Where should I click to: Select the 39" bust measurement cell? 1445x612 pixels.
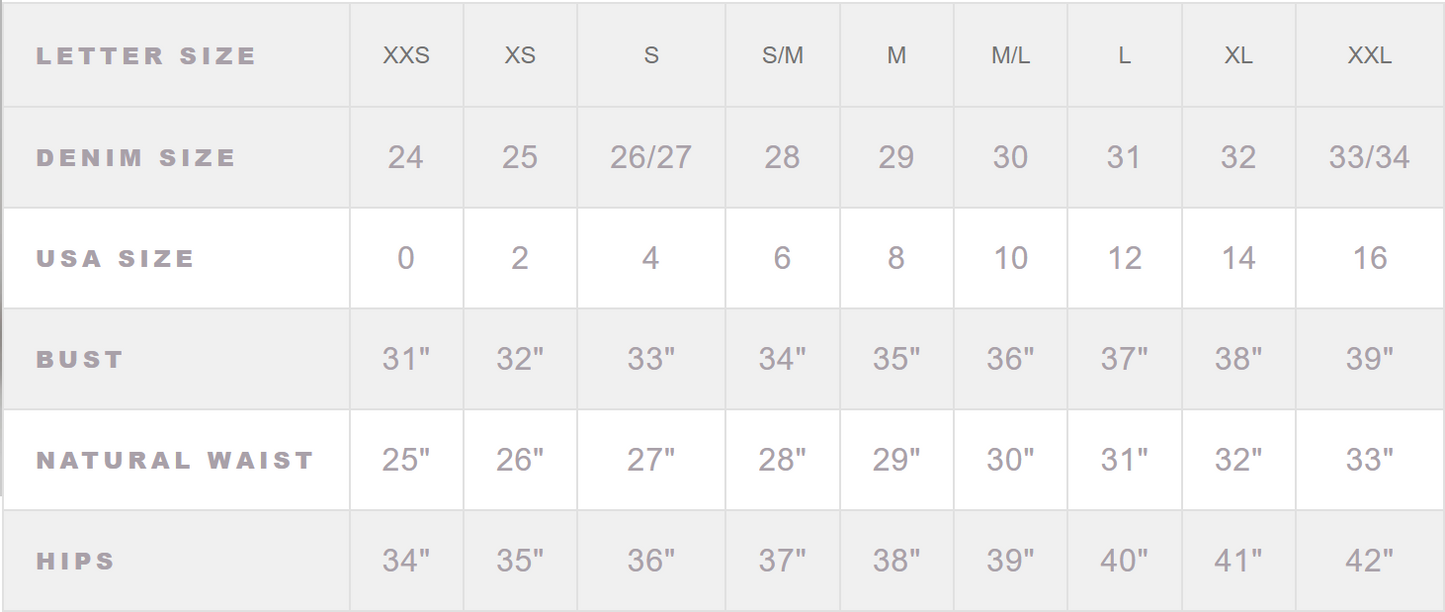click(1369, 359)
